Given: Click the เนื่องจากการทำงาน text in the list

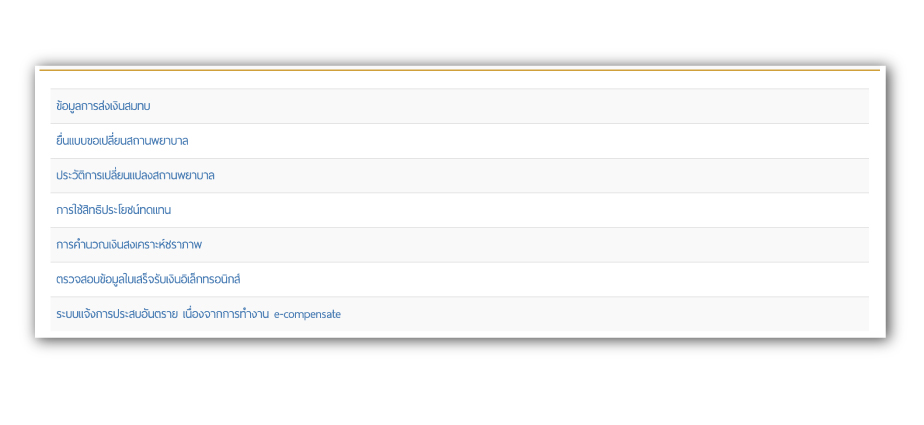Looking at the screenshot, I should (226, 314).
